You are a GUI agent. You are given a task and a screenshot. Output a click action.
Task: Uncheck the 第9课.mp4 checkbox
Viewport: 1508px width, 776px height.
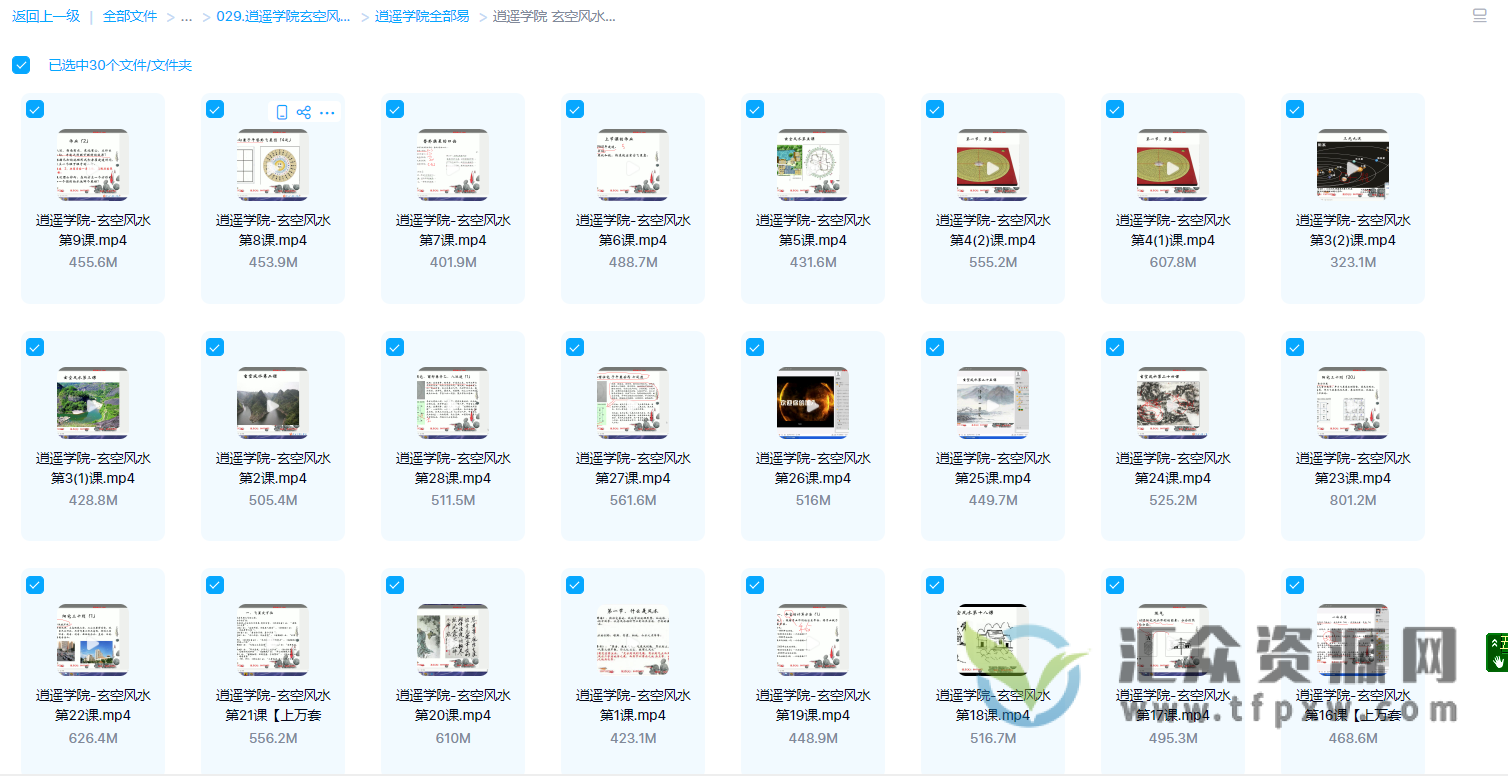click(x=35, y=110)
